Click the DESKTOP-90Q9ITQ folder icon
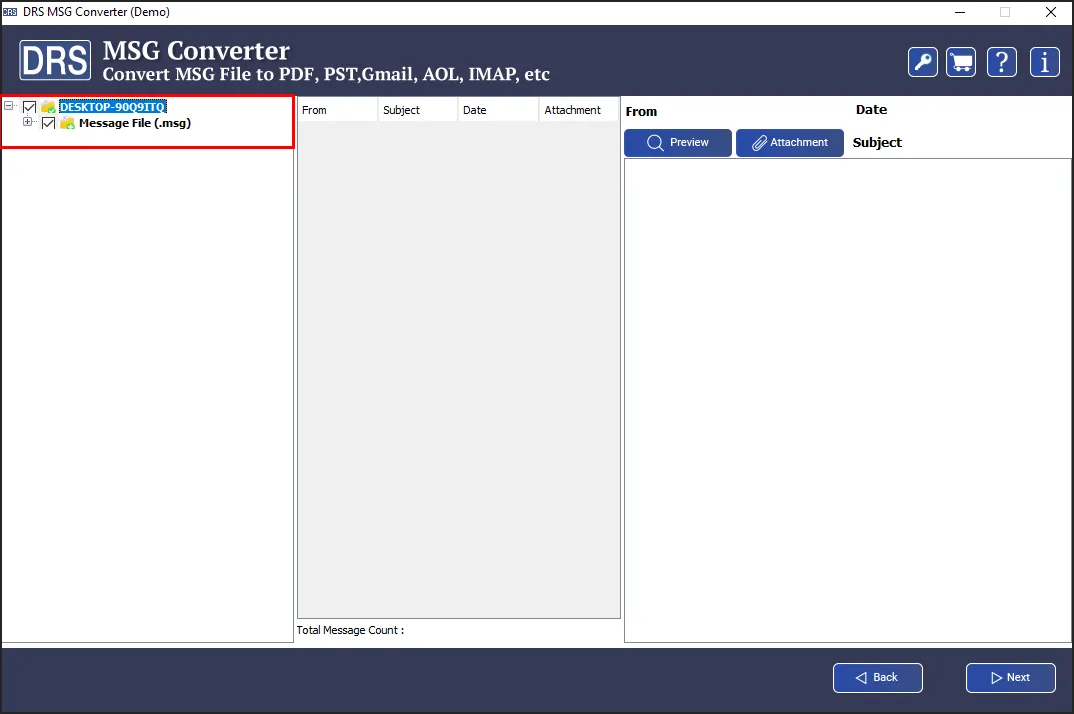Image resolution: width=1074 pixels, height=714 pixels. pos(49,107)
